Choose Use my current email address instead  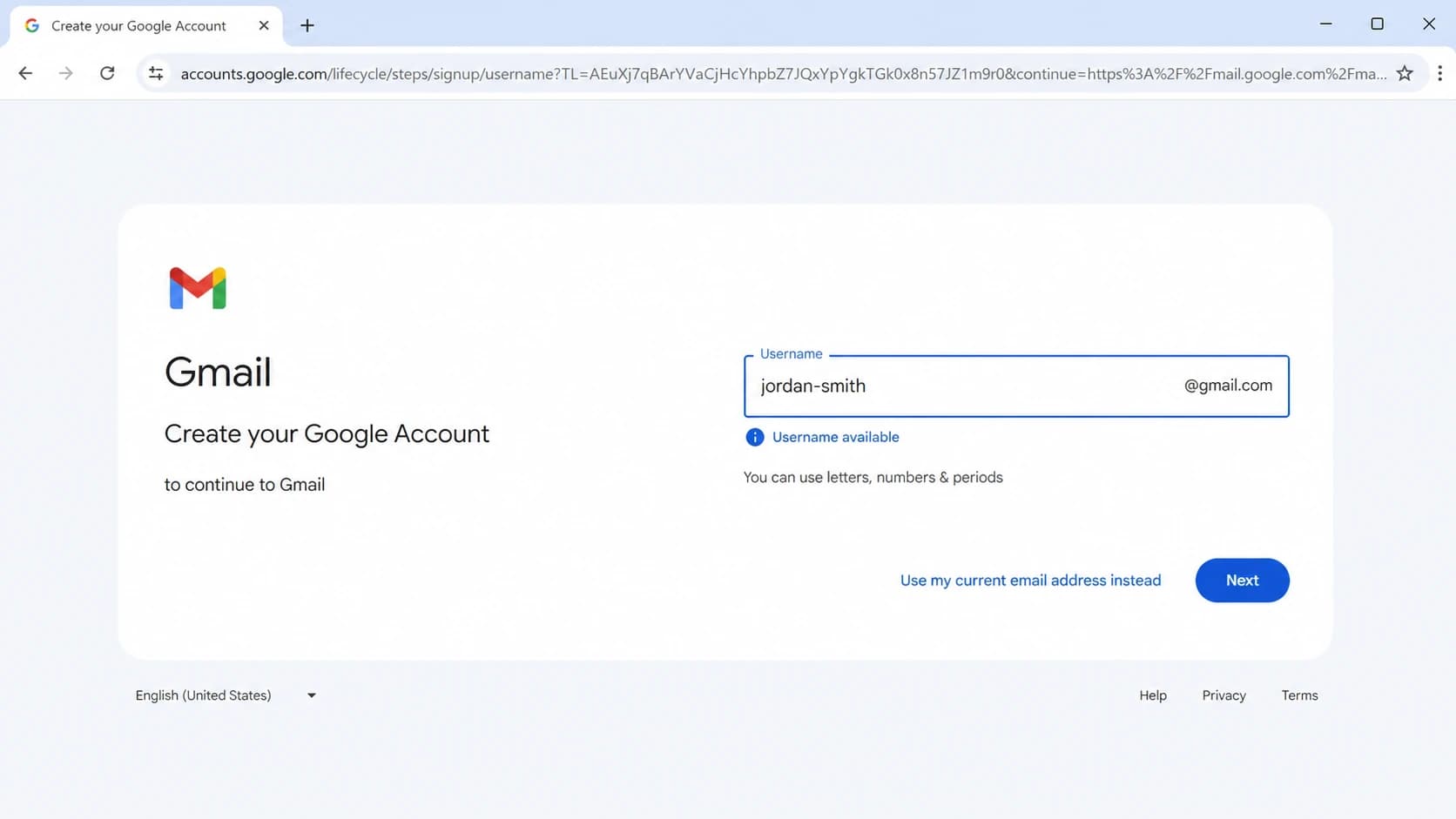tap(1030, 581)
